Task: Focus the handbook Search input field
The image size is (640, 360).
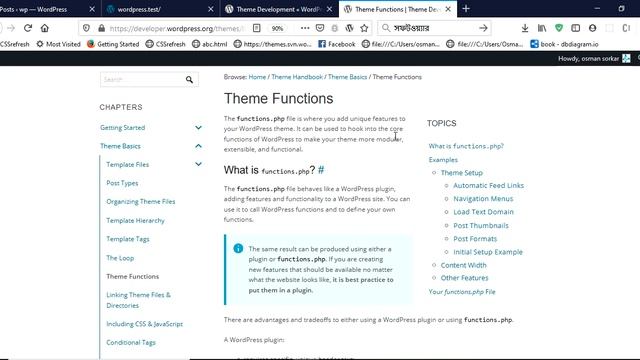Action: click(142, 80)
